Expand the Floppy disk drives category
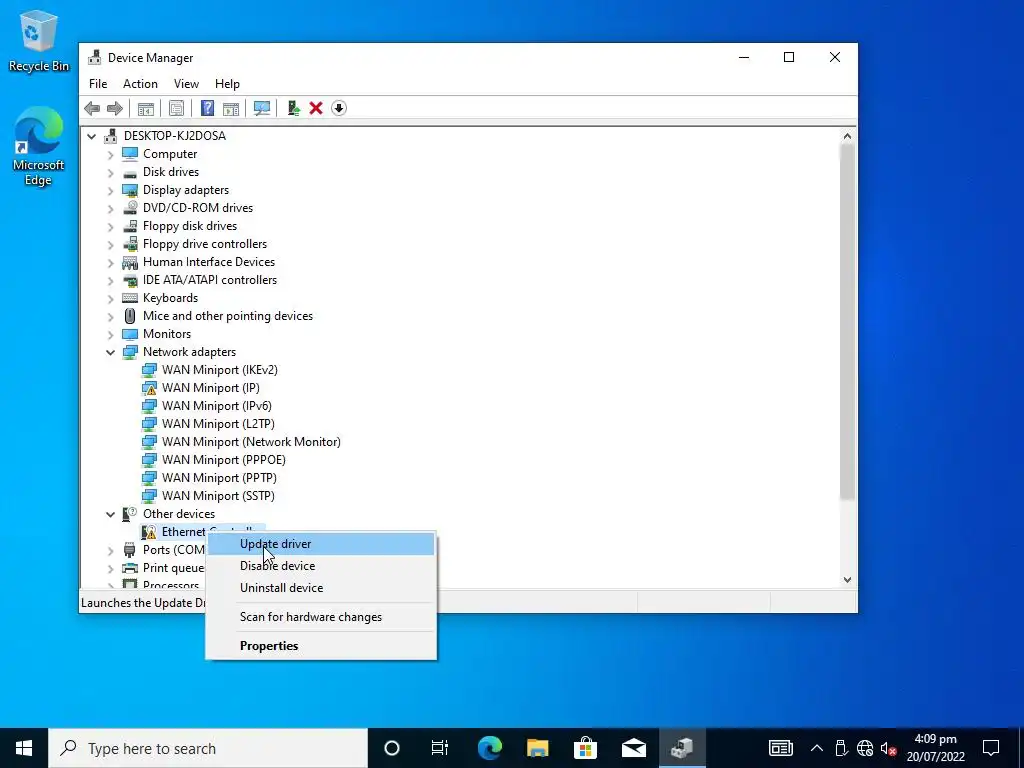The image size is (1024, 768). 110,226
